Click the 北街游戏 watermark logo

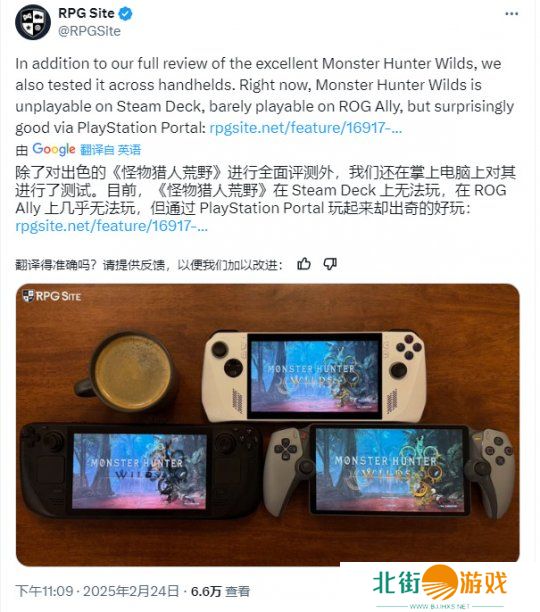(440, 583)
